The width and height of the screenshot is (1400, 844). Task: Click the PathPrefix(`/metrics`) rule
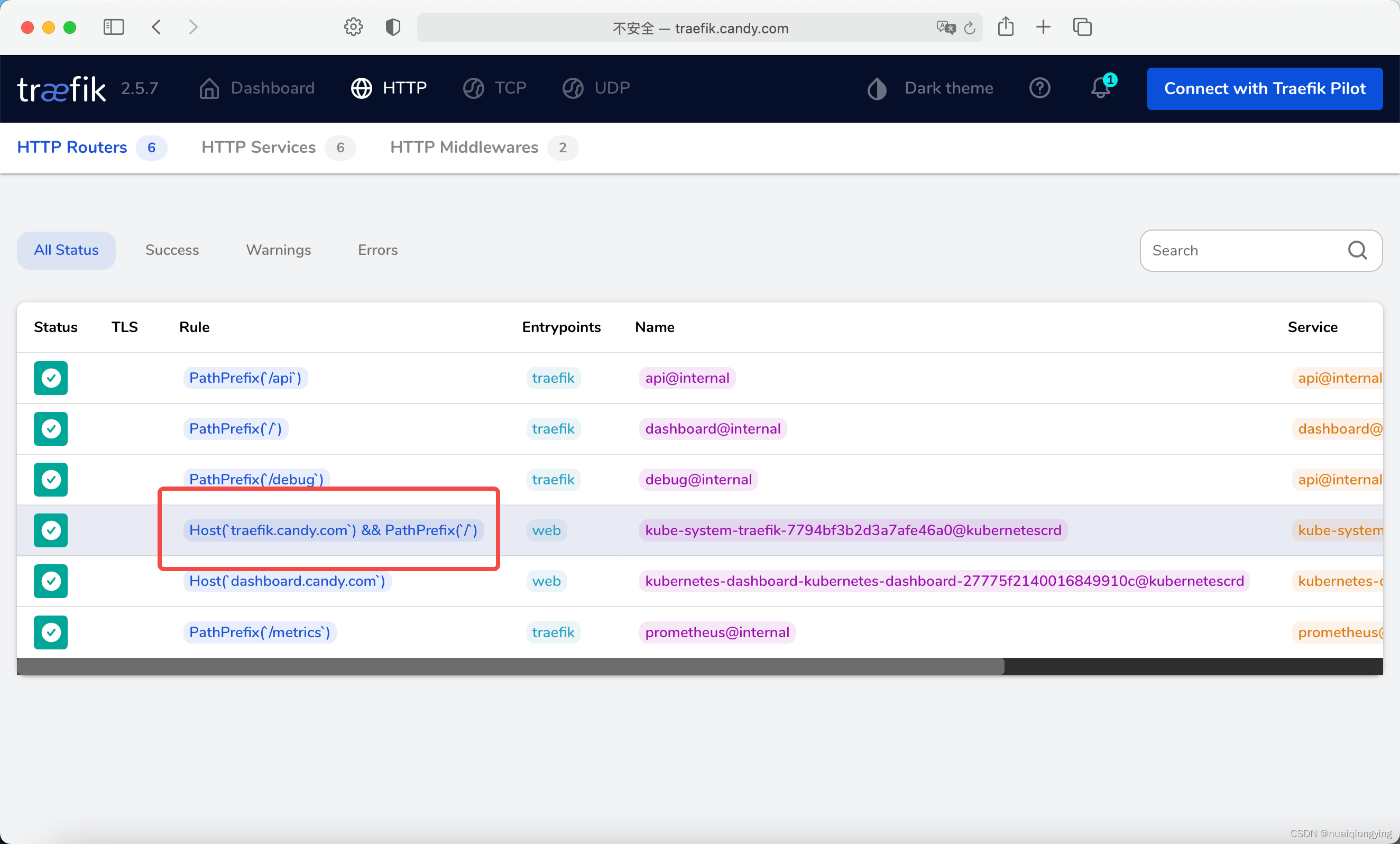(260, 632)
